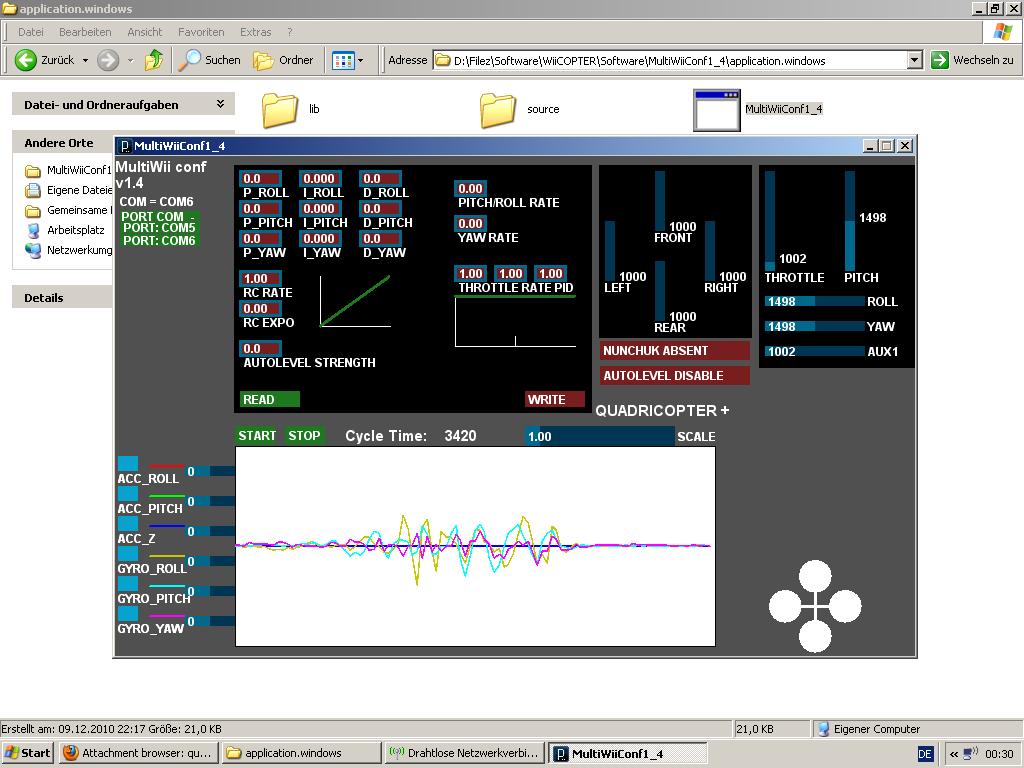Image resolution: width=1024 pixels, height=768 pixels.
Task: Switch to Attachment browser Firefox taskbar button
Action: [x=138, y=753]
